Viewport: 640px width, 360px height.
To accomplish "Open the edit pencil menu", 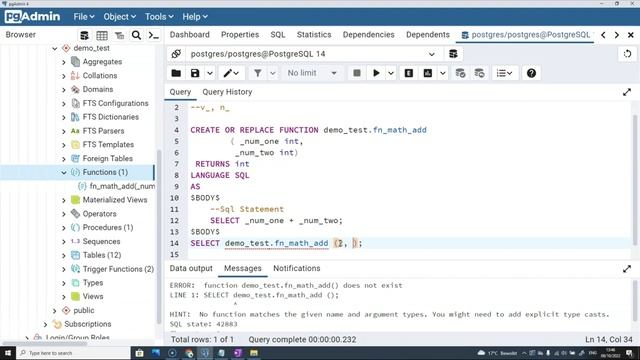I will pyautogui.click(x=231, y=73).
